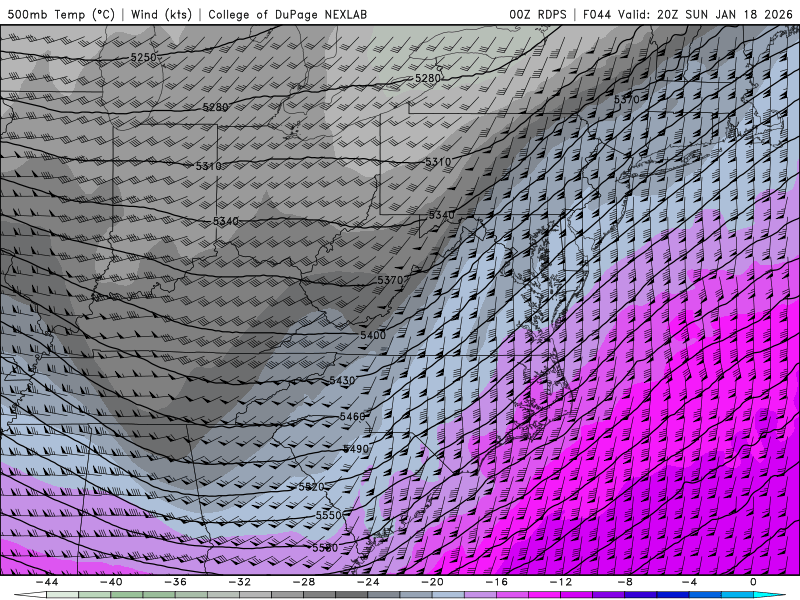Screen dimensions: 800x600
Task: Click the 5400 height contour label
Action: coord(373,335)
